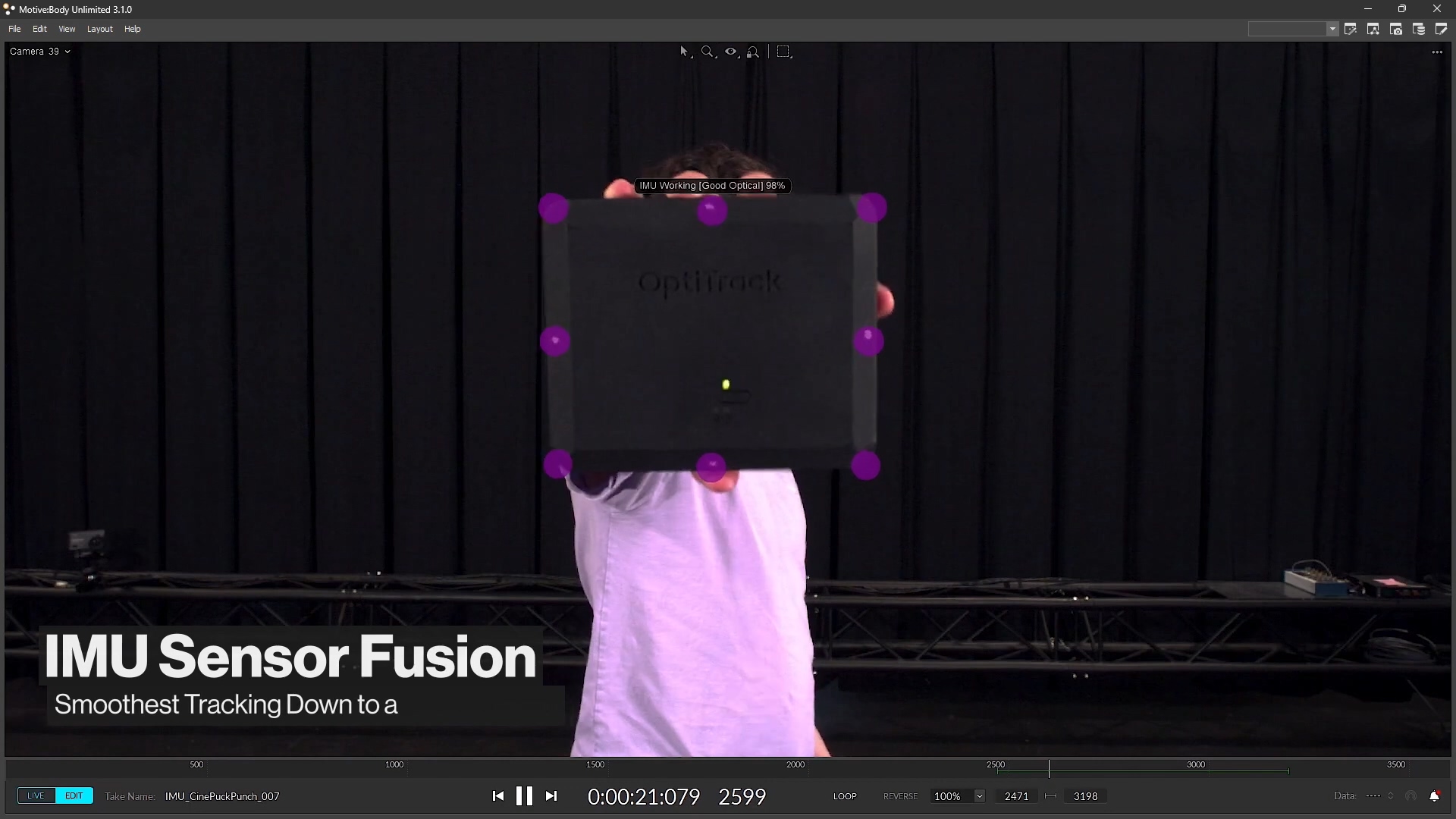Viewport: 1456px width, 819px height.
Task: Switch to LIVE mode
Action: (x=36, y=795)
